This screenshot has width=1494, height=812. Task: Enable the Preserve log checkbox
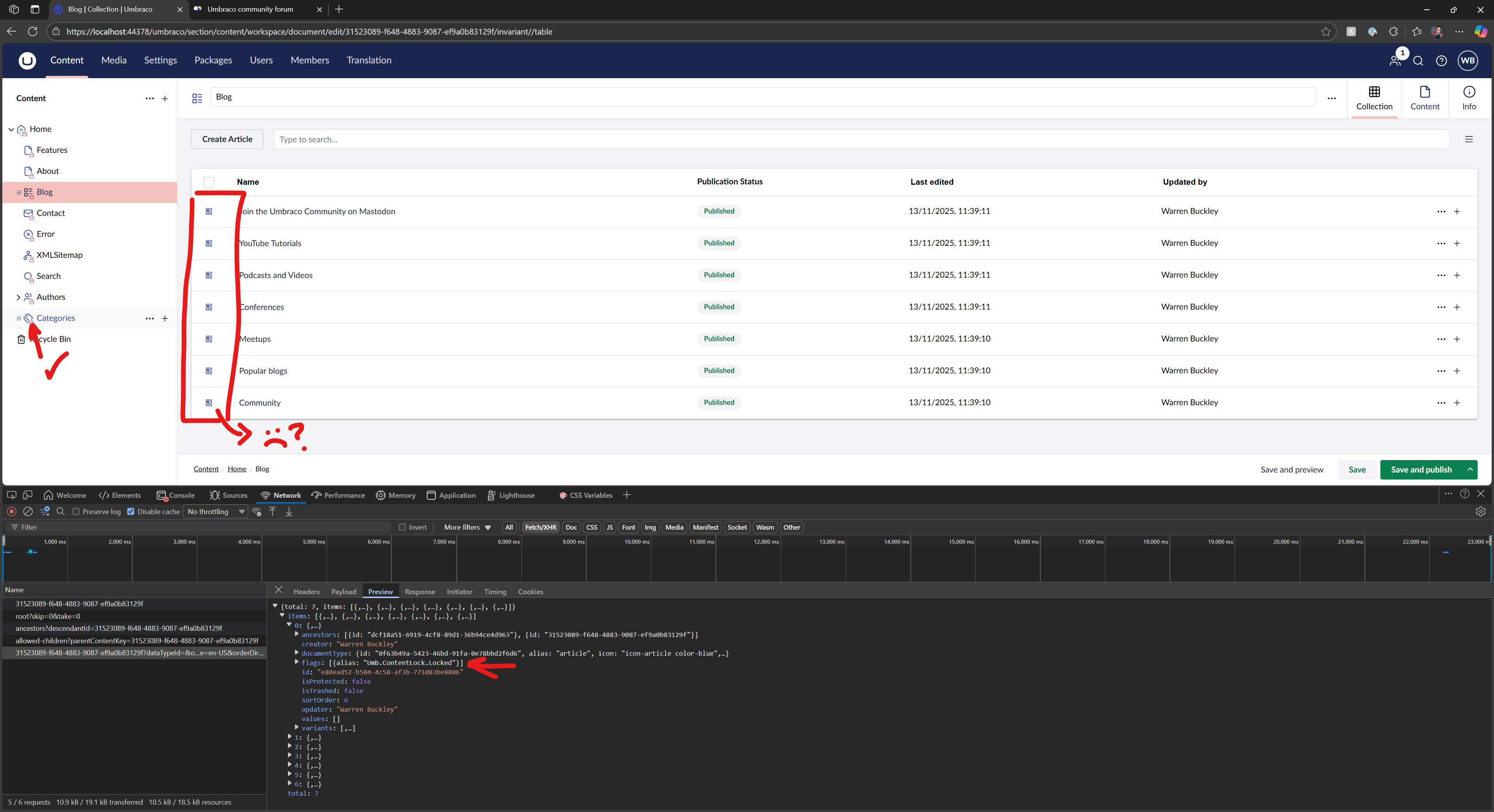76,511
